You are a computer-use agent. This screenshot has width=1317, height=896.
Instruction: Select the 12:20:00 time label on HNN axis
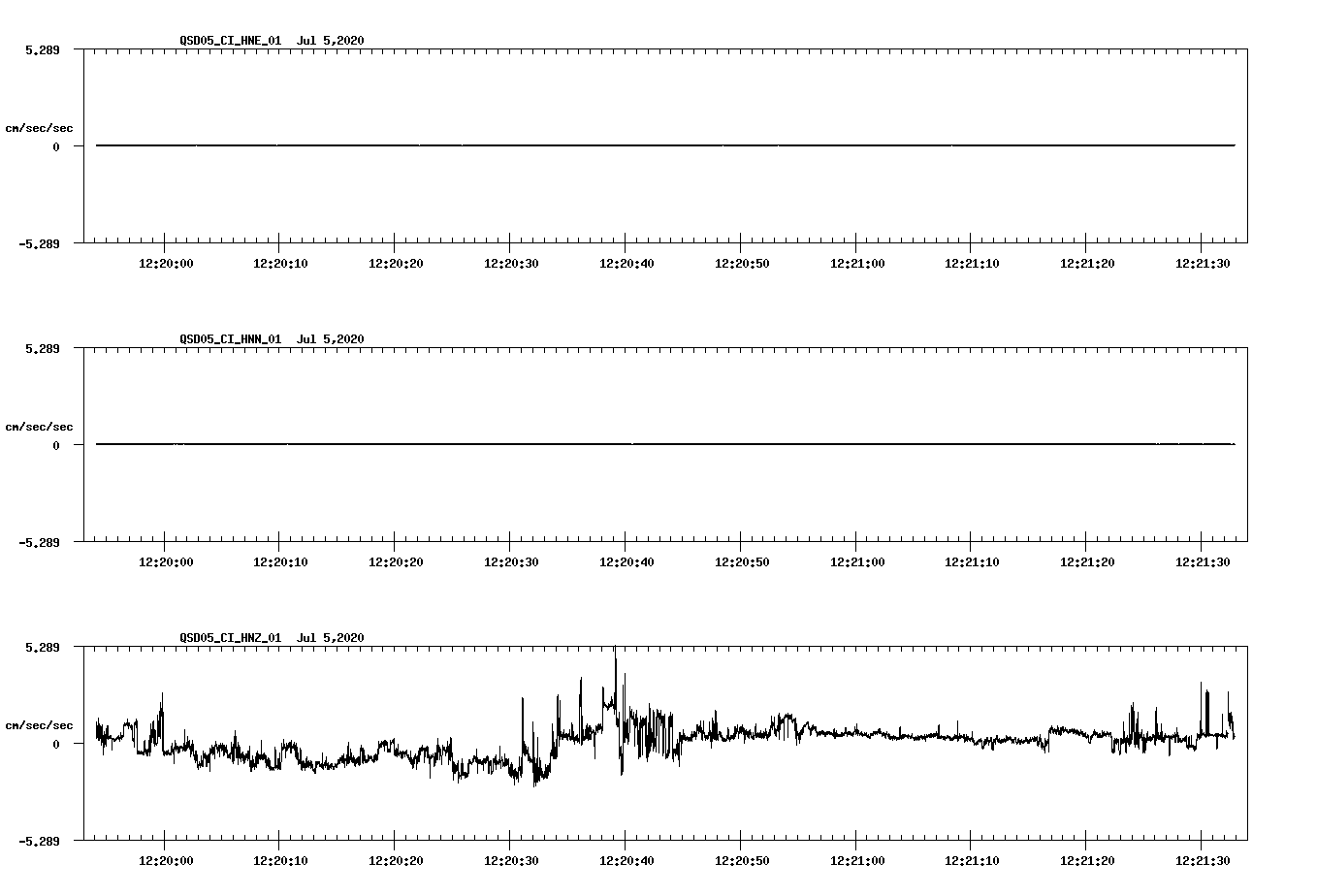tap(166, 561)
